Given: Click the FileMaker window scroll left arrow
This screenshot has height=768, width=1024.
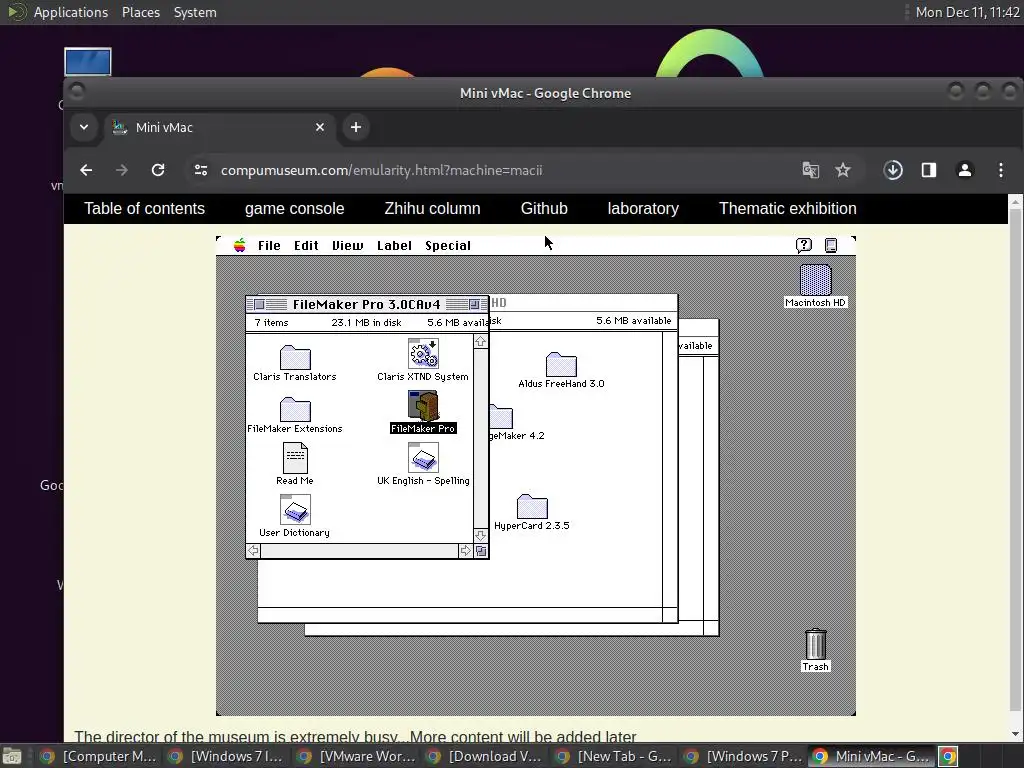Looking at the screenshot, I should (x=253, y=551).
